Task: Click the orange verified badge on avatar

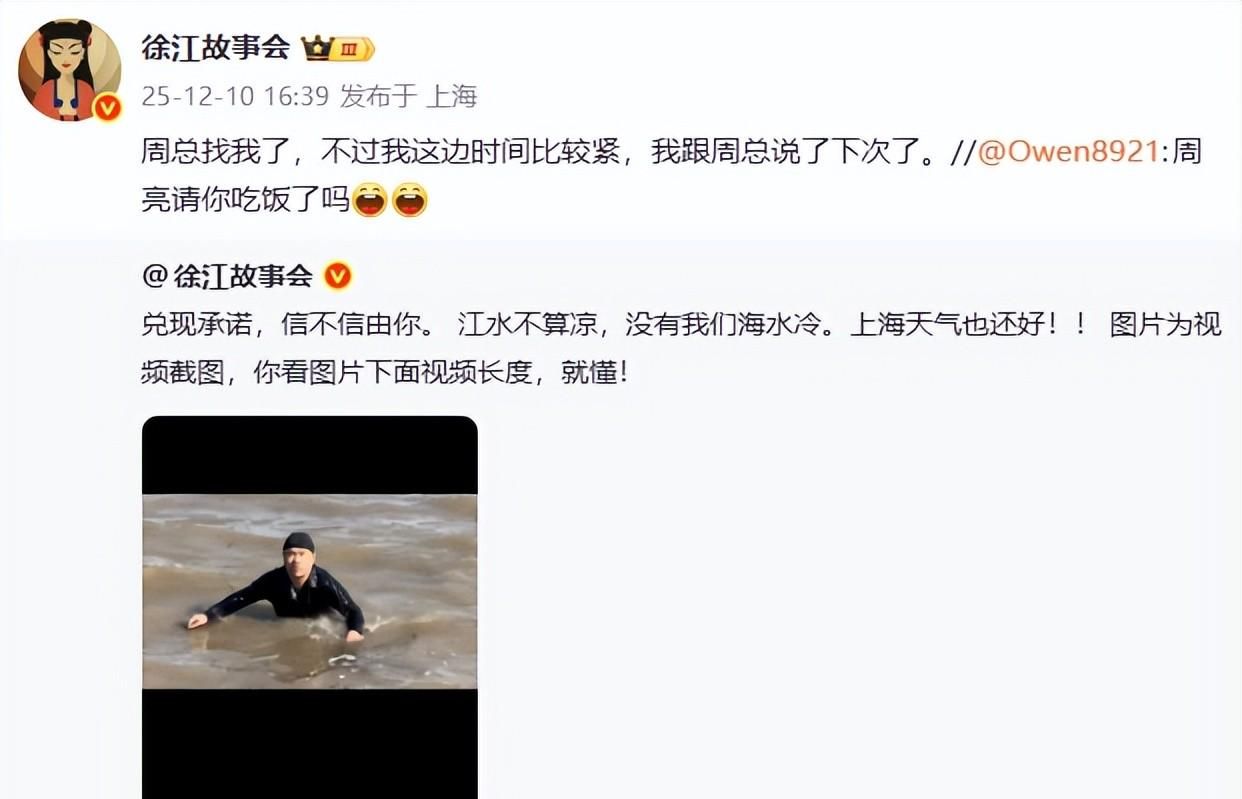Action: tap(107, 107)
